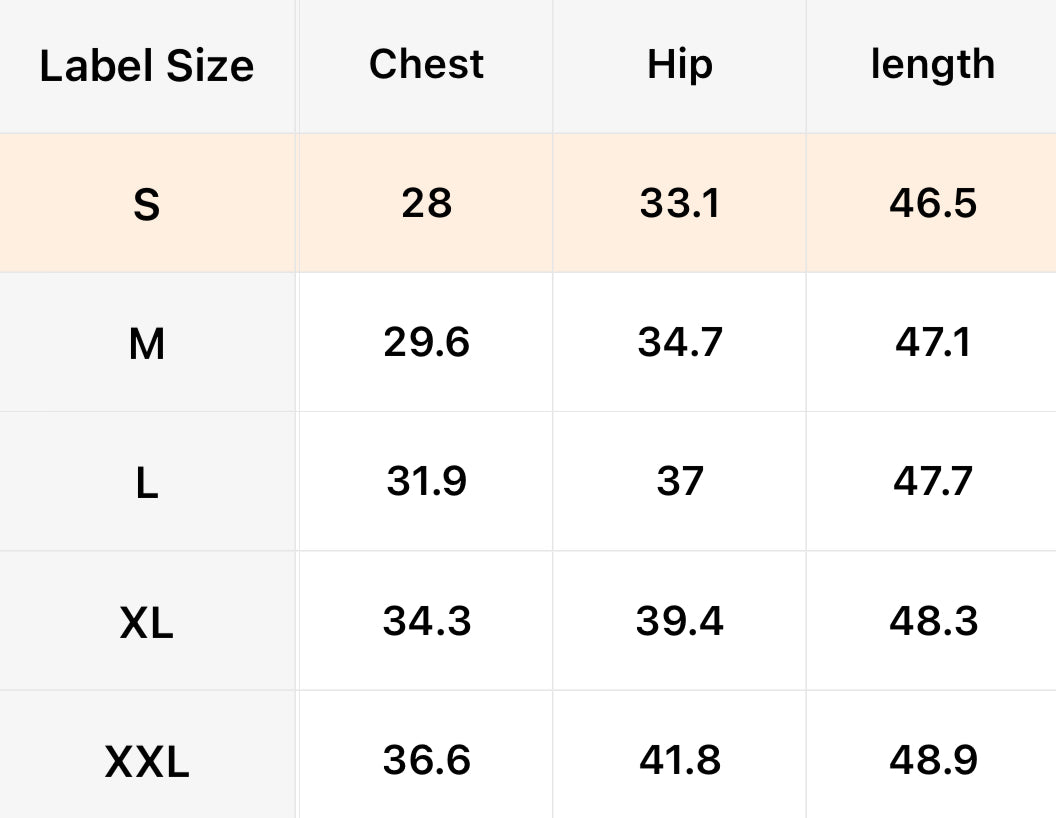The image size is (1056, 818).
Task: Click the hip value 41.8
Action: pos(680,760)
